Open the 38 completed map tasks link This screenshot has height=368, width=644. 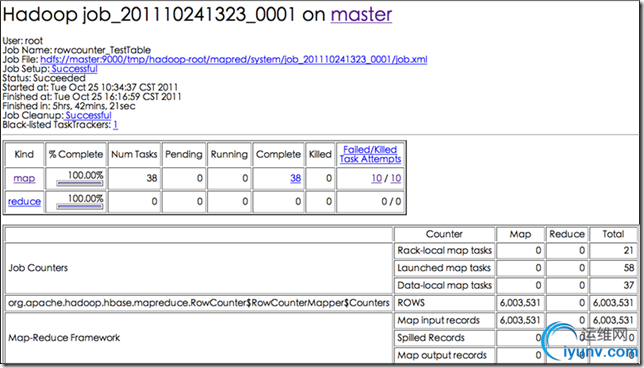(295, 178)
